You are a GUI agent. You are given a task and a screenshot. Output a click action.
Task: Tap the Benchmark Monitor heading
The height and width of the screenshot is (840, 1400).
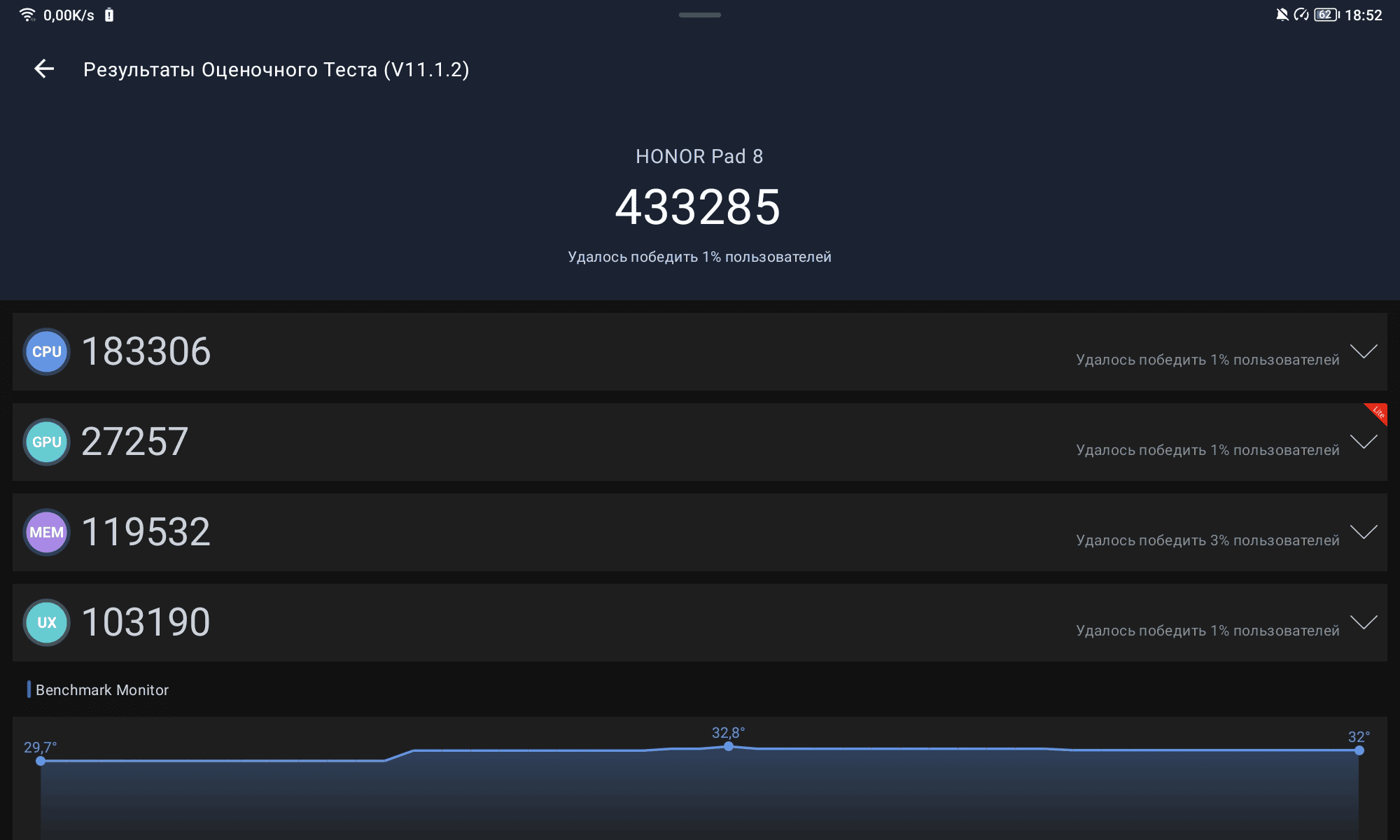102,690
